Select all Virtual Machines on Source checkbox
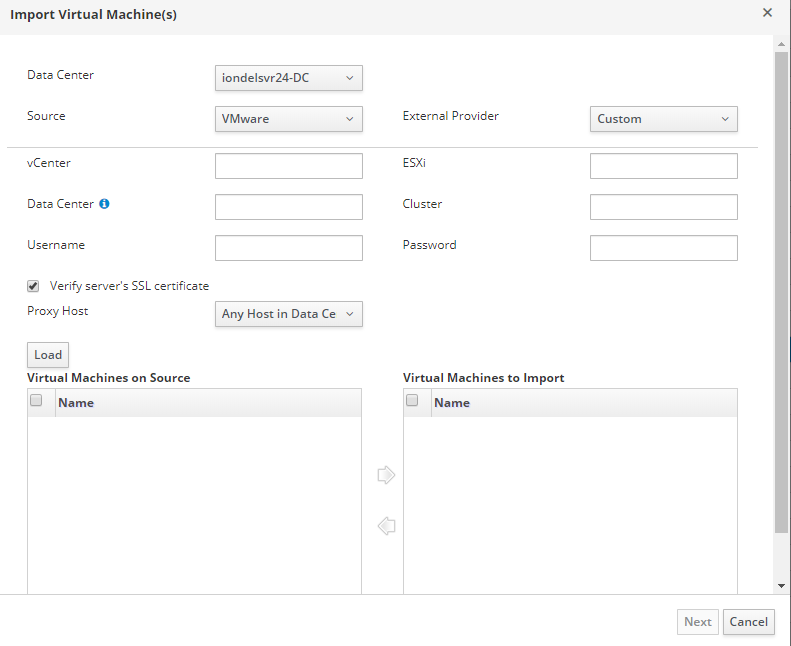The width and height of the screenshot is (791, 646). [x=36, y=401]
